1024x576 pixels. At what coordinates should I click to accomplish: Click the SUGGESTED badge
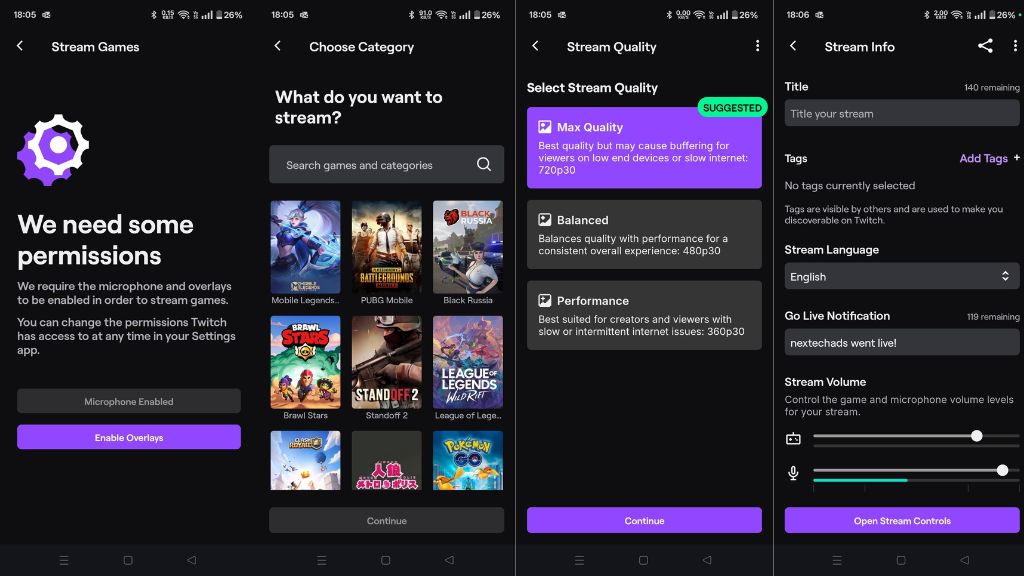click(732, 107)
